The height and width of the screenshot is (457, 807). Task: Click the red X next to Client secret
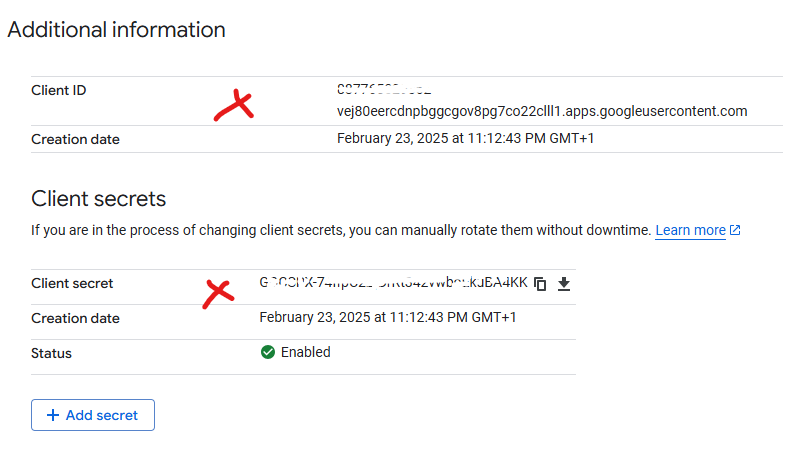click(x=217, y=293)
